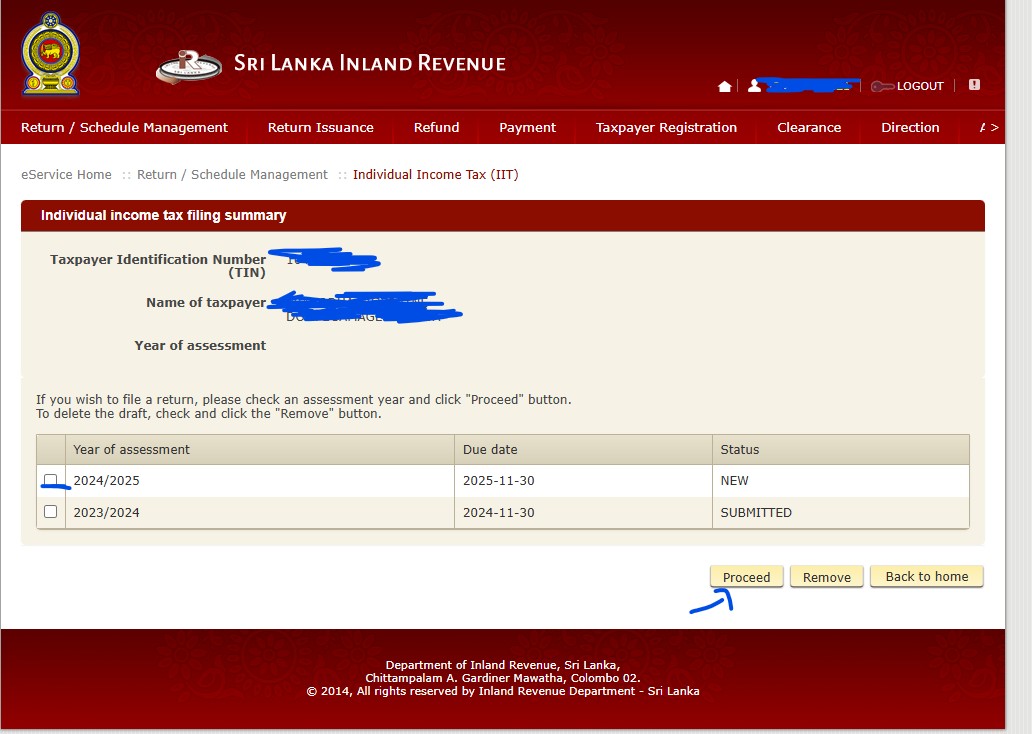This screenshot has height=734, width=1032.
Task: Expand the Return Issuance menu
Action: (320, 128)
